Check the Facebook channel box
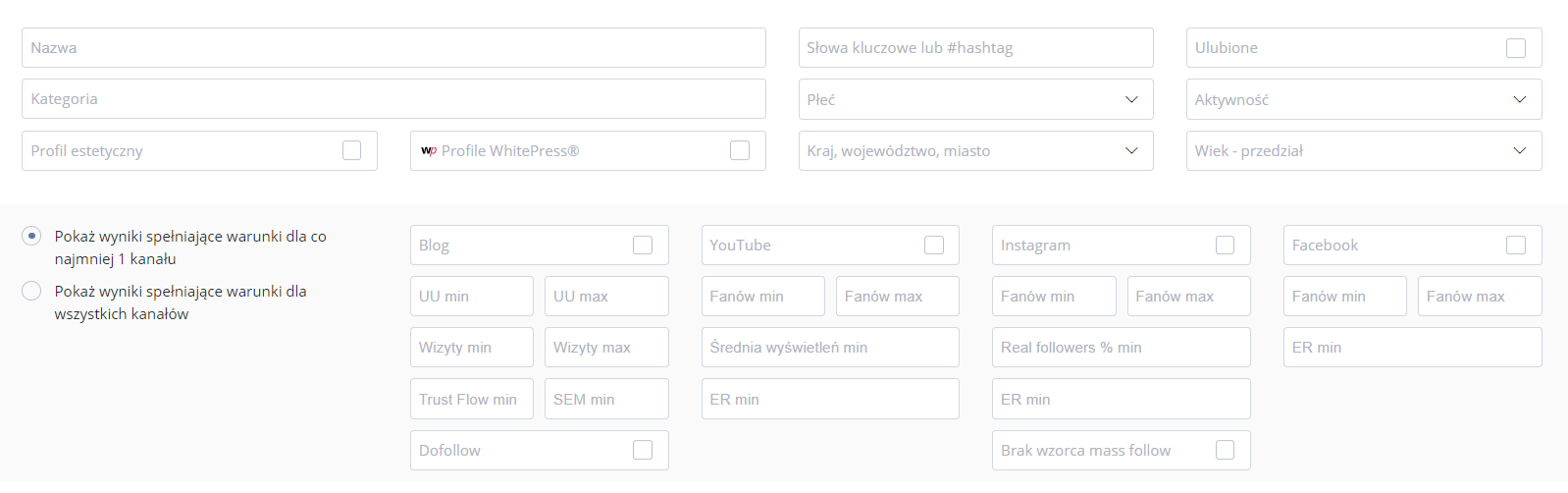Viewport: 1568px width, 493px height. point(1516,245)
